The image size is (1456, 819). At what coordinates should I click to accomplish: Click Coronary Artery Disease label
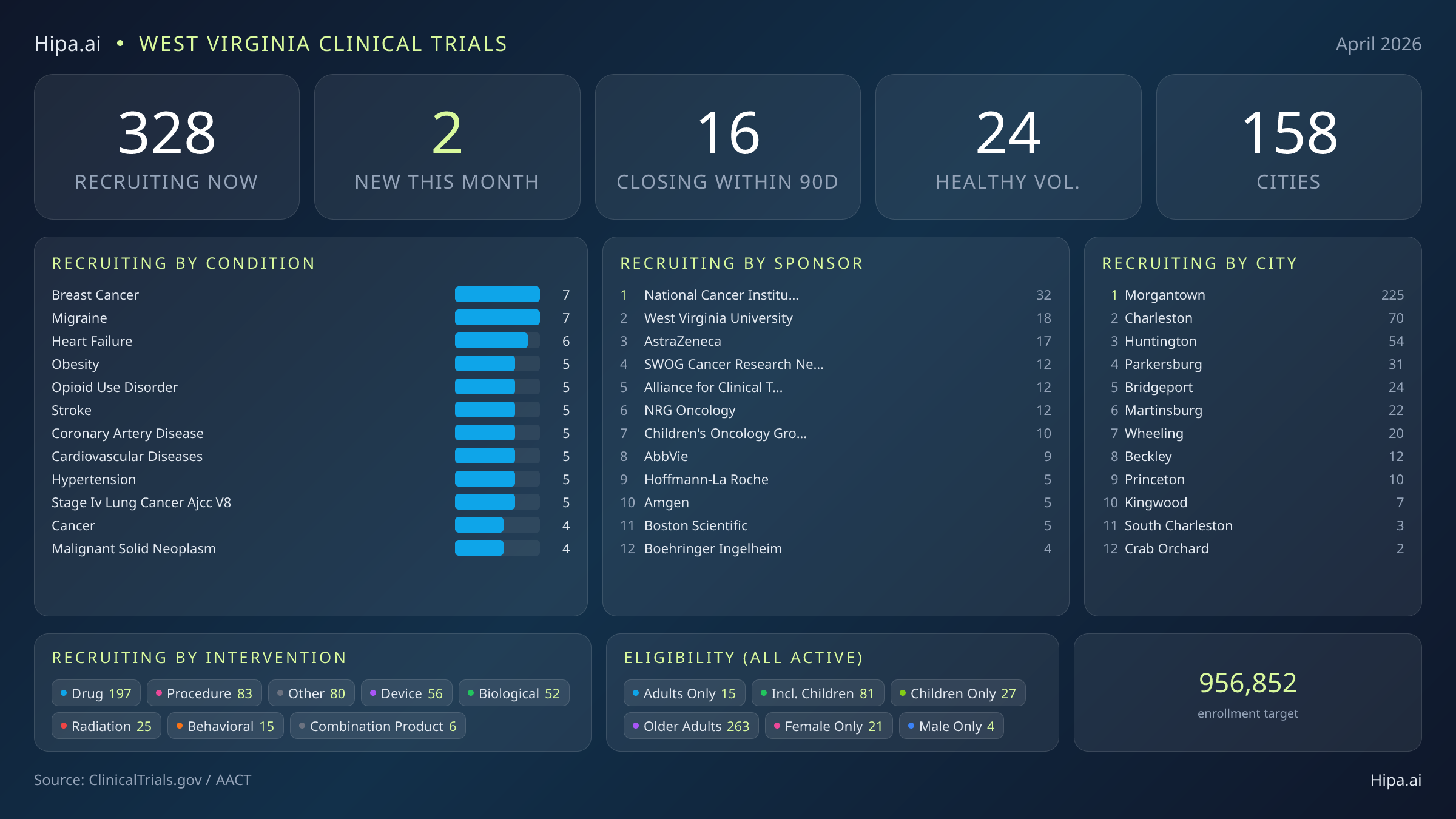click(x=127, y=433)
